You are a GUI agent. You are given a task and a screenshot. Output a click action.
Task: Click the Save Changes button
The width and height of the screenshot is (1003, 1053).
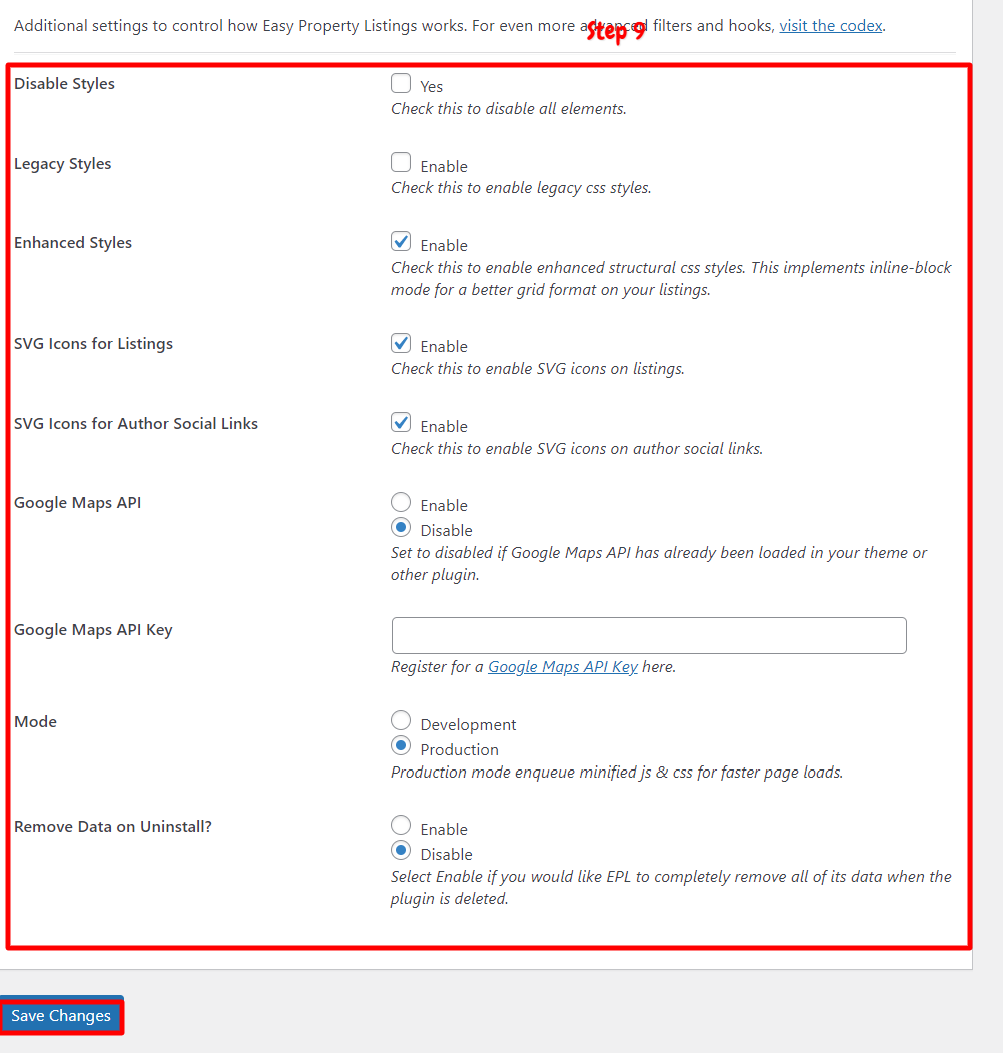tap(61, 1016)
